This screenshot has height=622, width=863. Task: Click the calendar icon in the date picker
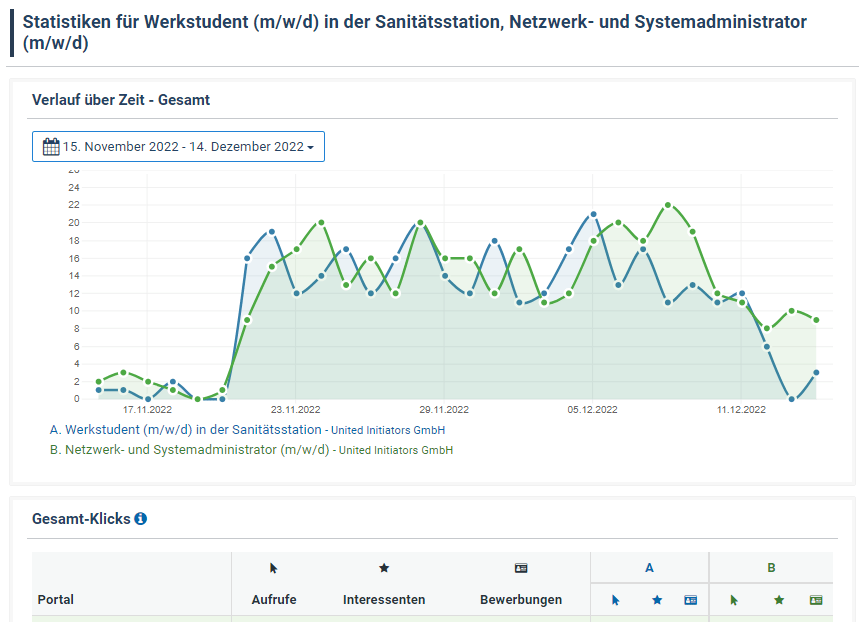[50, 146]
